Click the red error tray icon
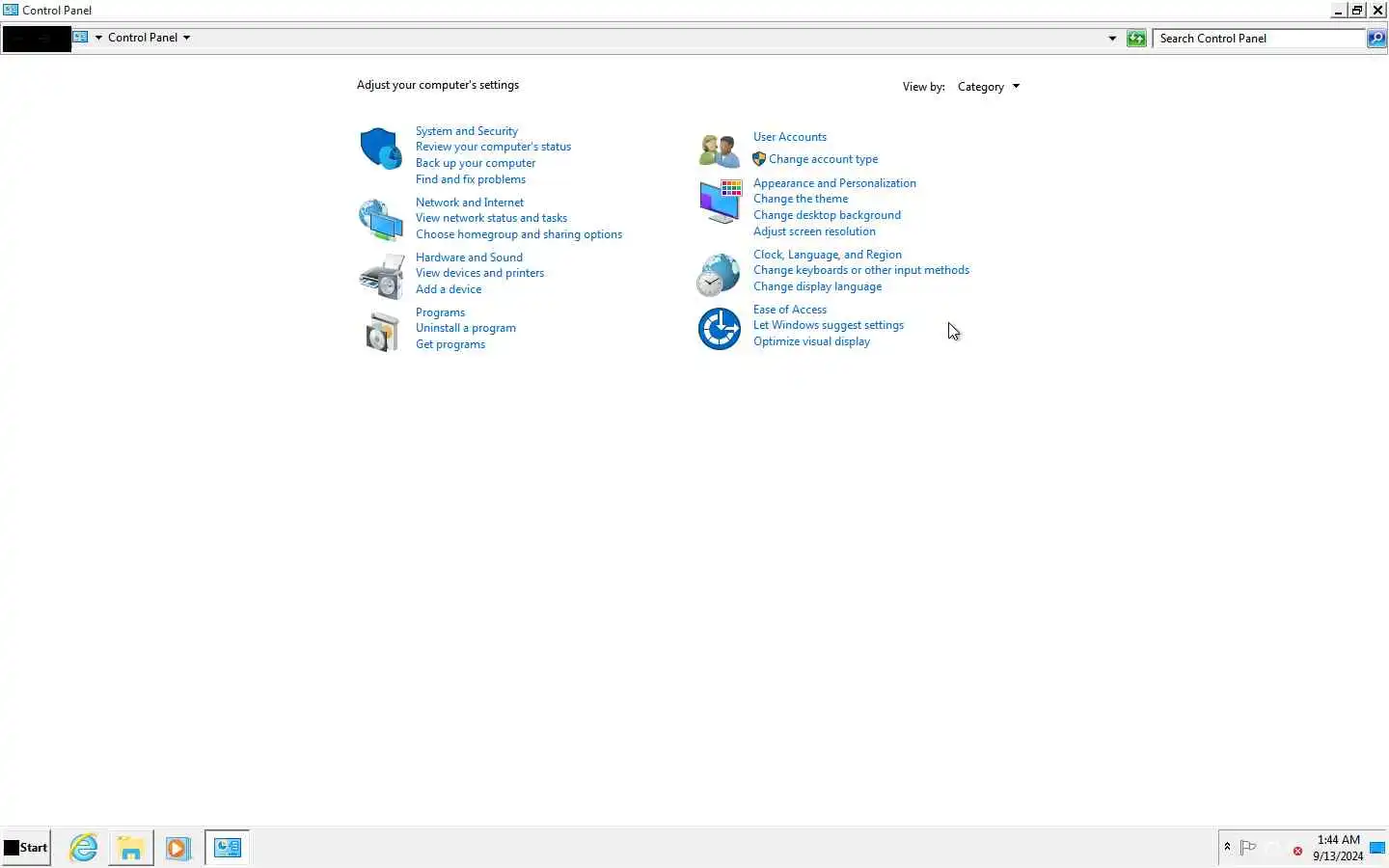 (1297, 851)
